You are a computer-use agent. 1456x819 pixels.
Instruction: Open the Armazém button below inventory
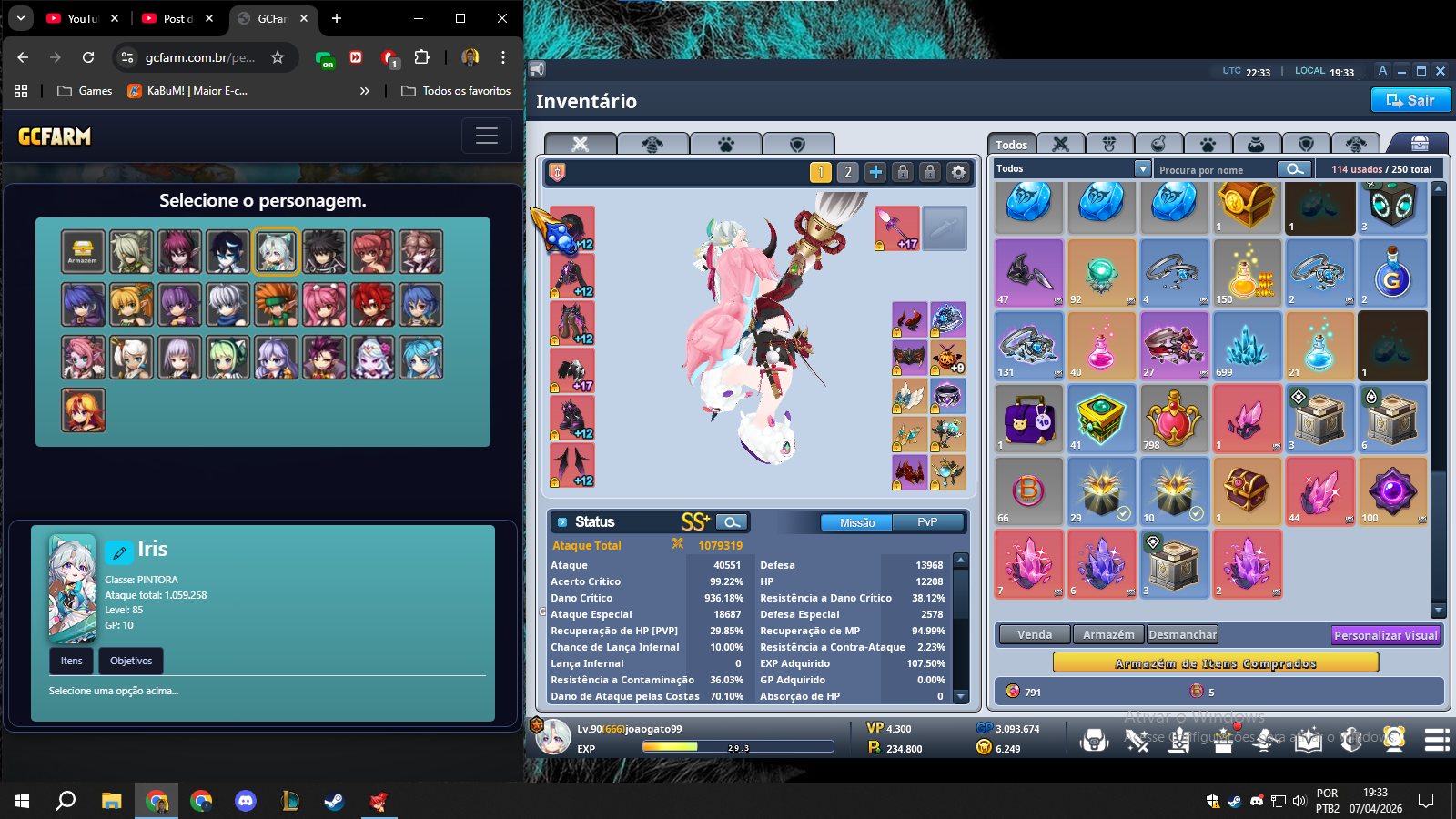point(1108,634)
